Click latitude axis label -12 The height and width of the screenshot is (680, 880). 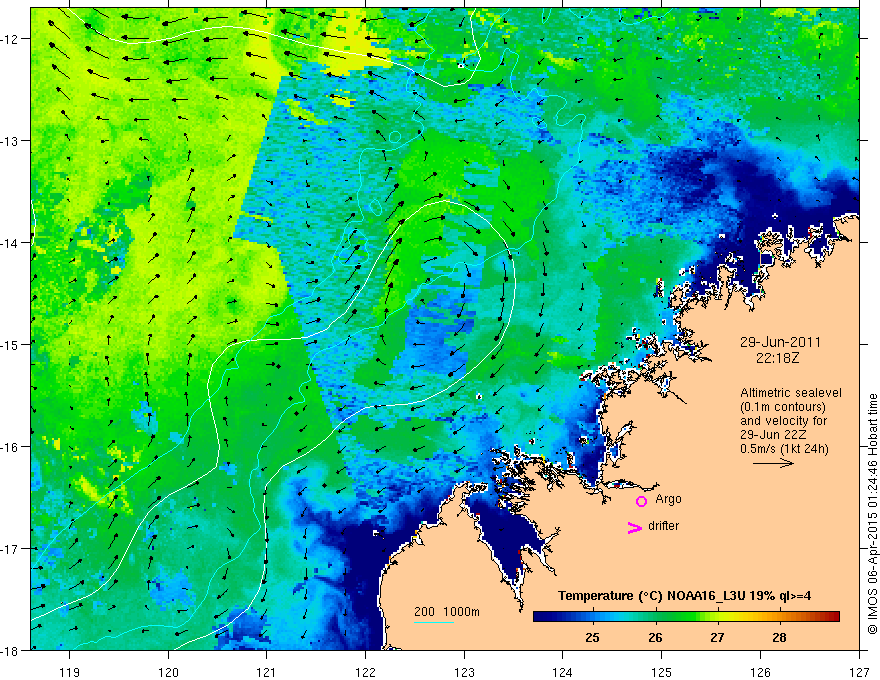(11, 39)
